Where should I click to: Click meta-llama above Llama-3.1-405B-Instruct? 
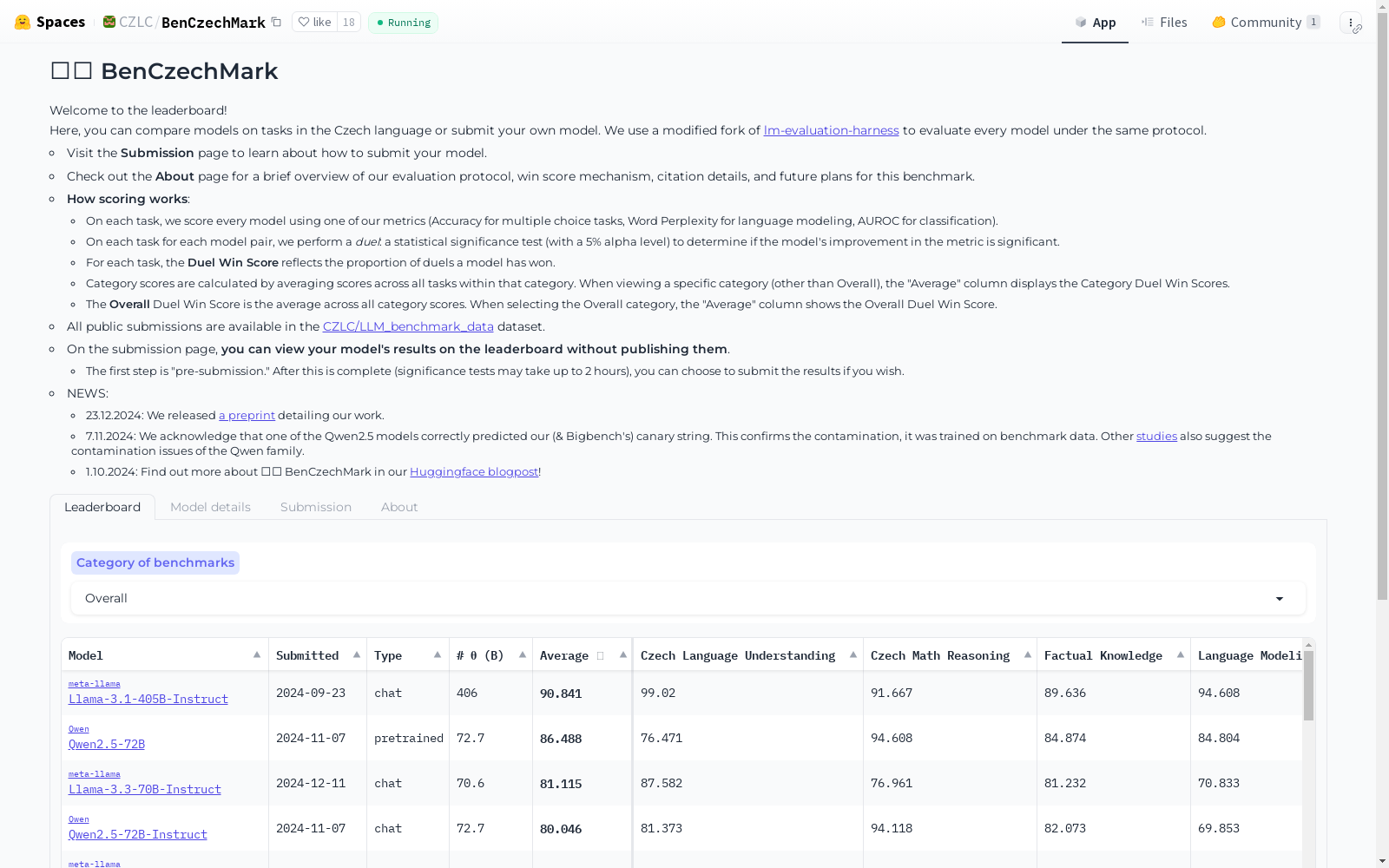tap(95, 684)
